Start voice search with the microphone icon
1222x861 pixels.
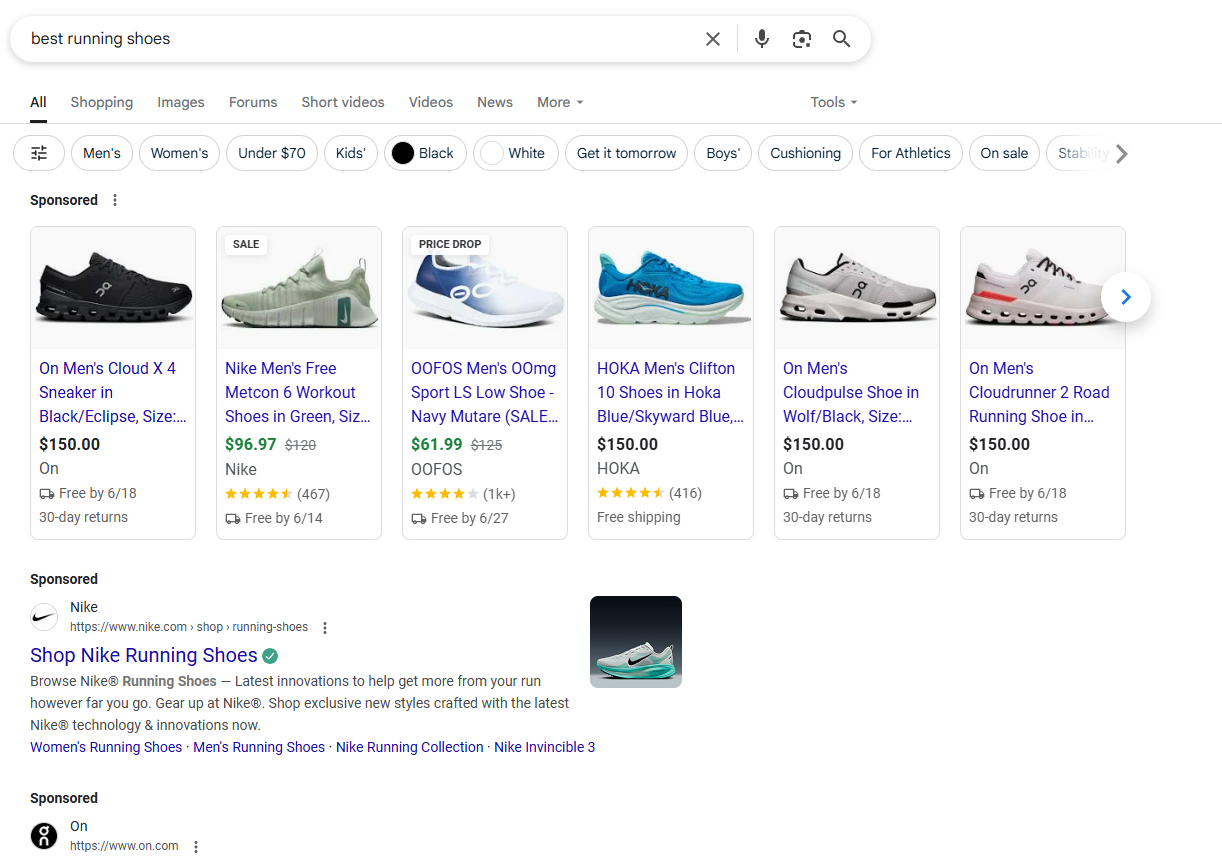pyautogui.click(x=762, y=39)
